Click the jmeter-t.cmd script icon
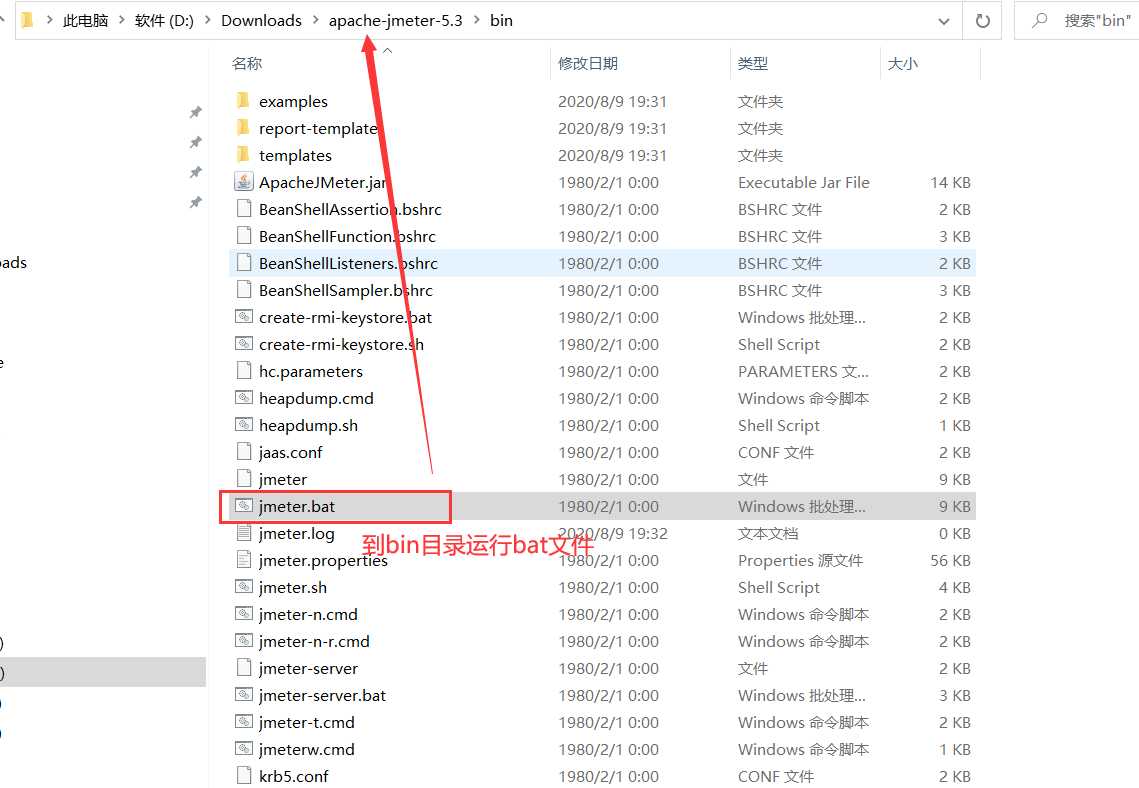The width and height of the screenshot is (1139, 788). (x=243, y=721)
